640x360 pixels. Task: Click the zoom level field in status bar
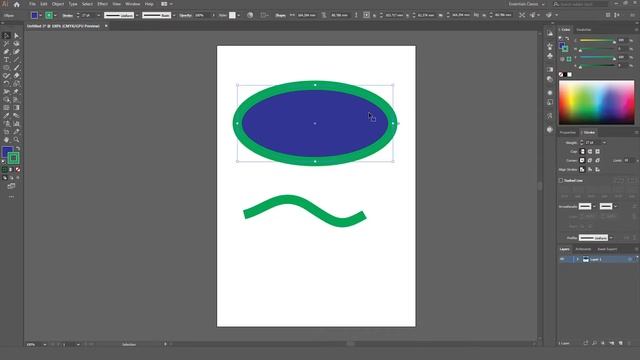(33, 344)
